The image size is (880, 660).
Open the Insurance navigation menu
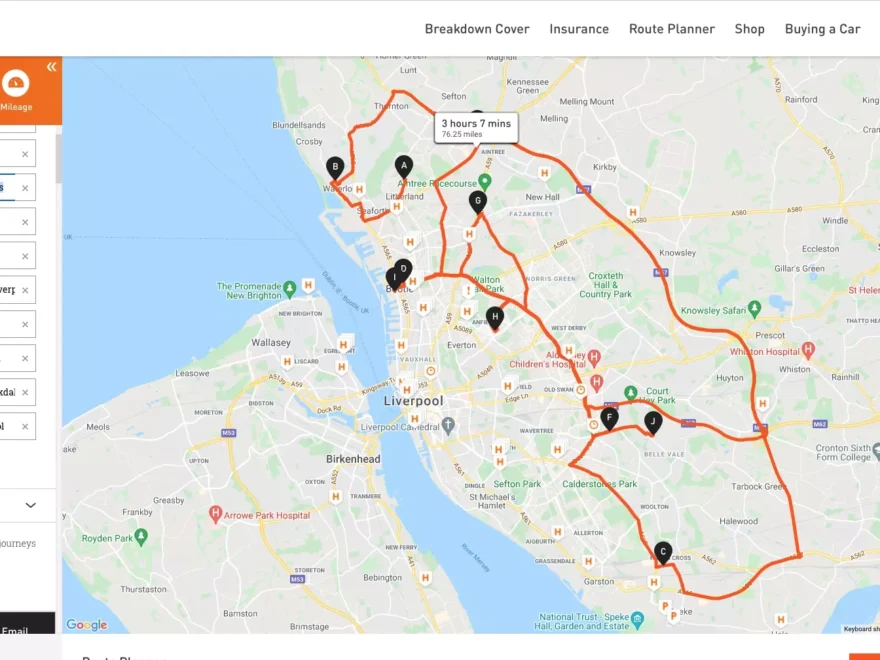578,29
